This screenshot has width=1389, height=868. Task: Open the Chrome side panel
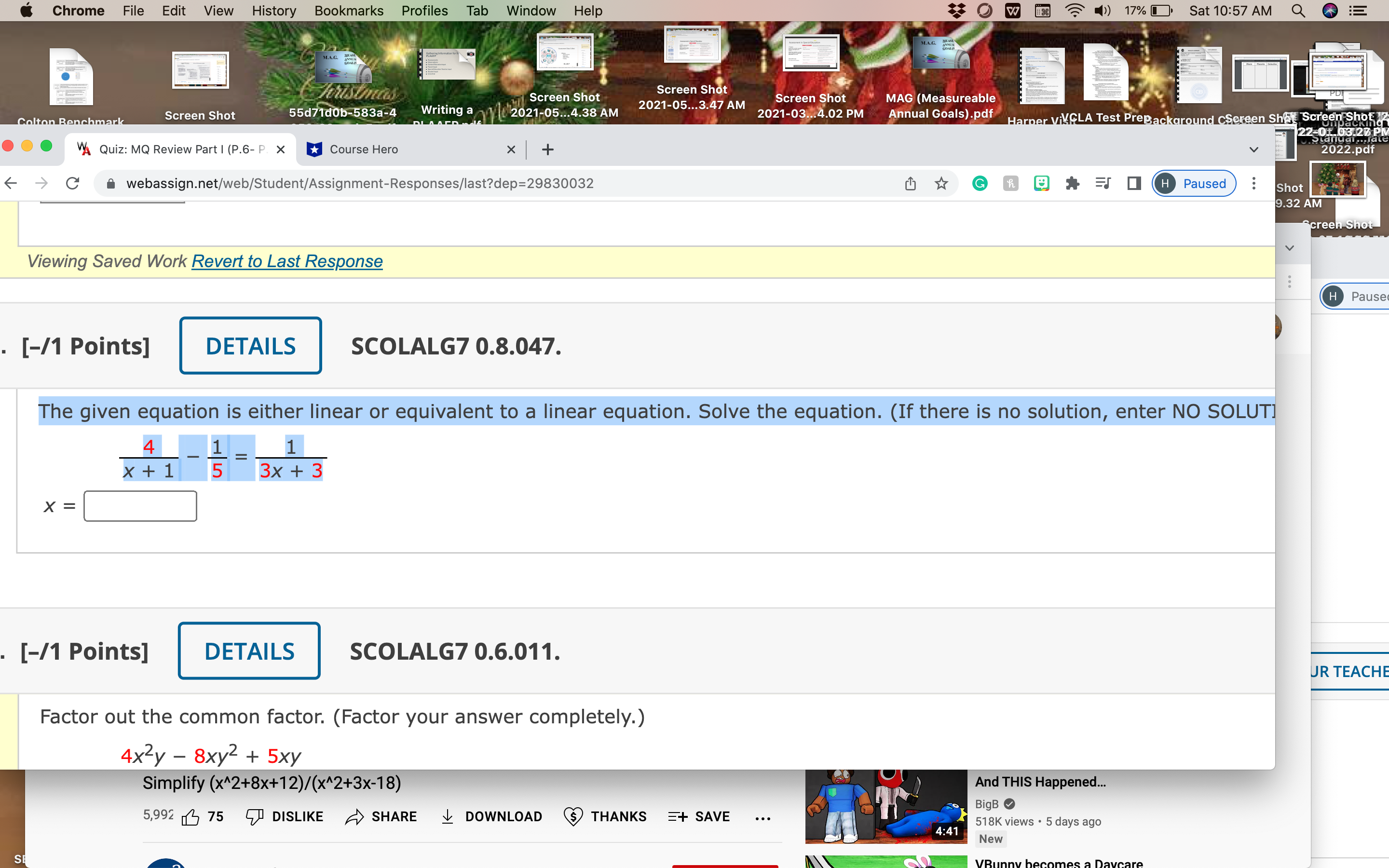point(1134,183)
